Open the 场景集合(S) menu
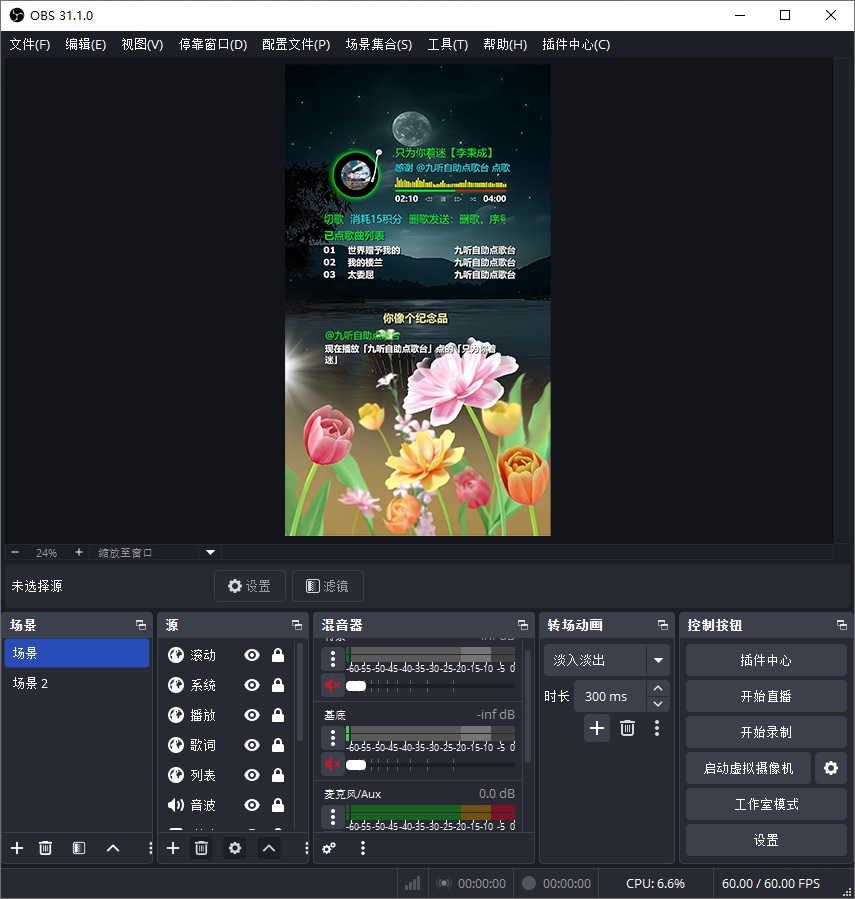 [x=378, y=44]
